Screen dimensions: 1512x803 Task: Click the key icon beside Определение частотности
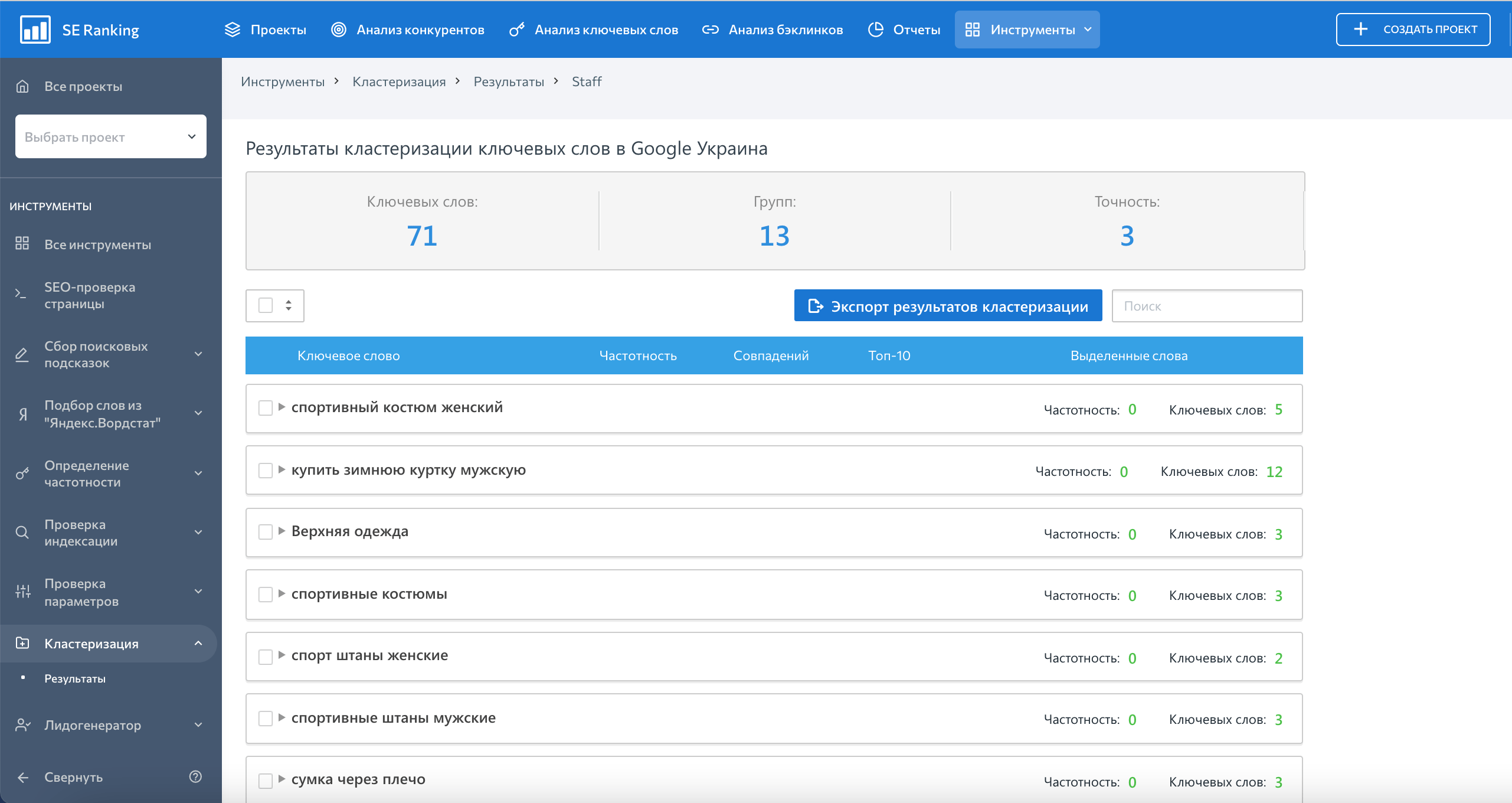click(x=22, y=474)
